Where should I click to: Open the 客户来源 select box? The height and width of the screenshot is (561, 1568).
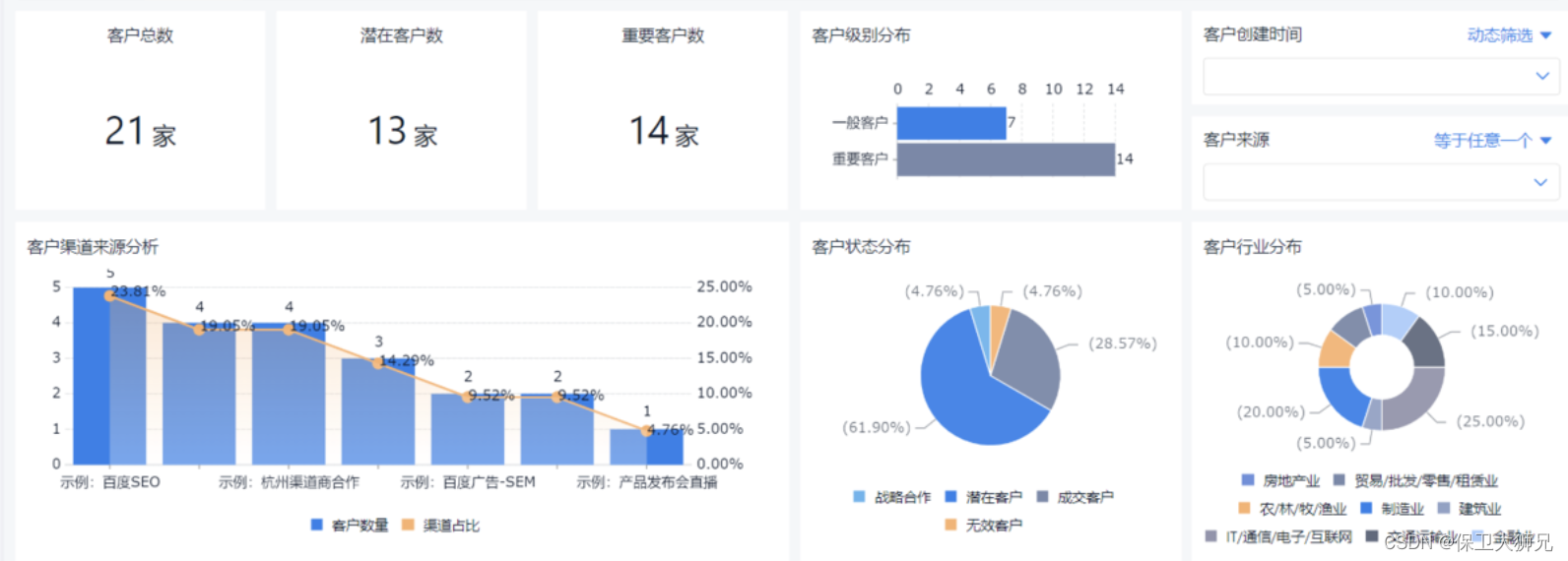pyautogui.click(x=1381, y=182)
